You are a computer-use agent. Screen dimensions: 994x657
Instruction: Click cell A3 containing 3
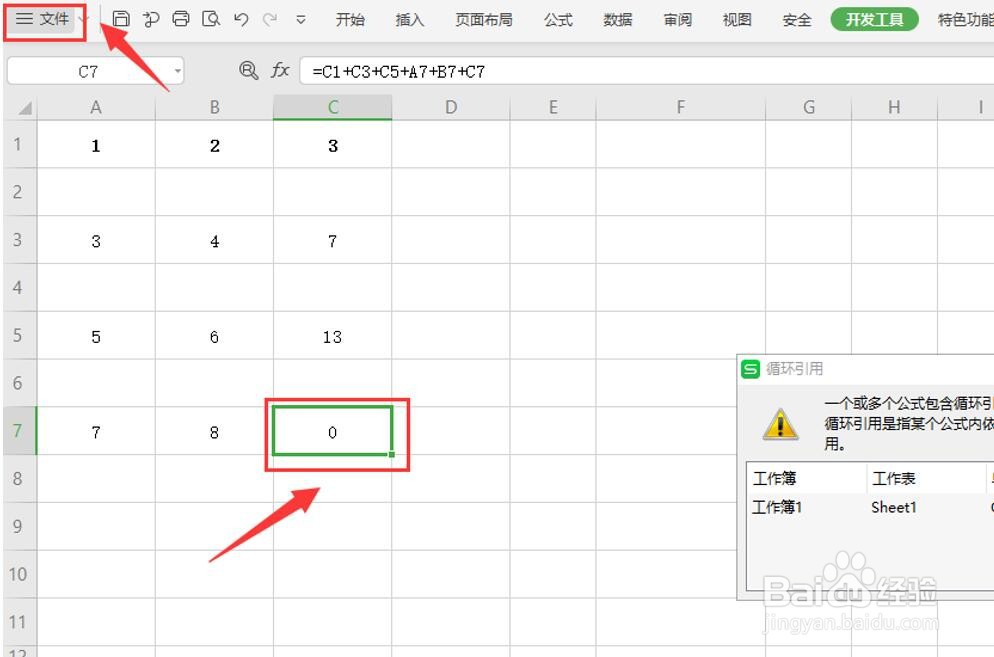pos(96,240)
